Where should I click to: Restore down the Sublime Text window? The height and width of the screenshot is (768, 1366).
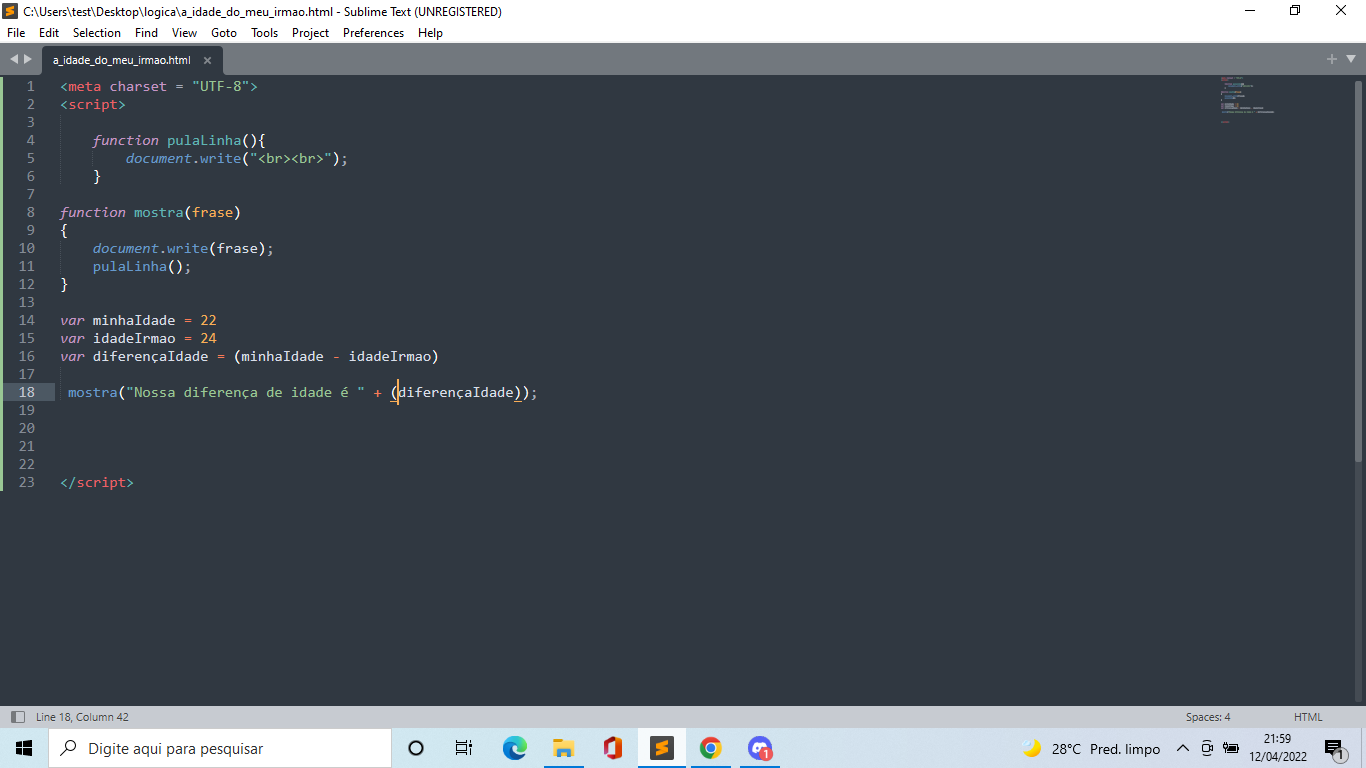pos(1295,11)
